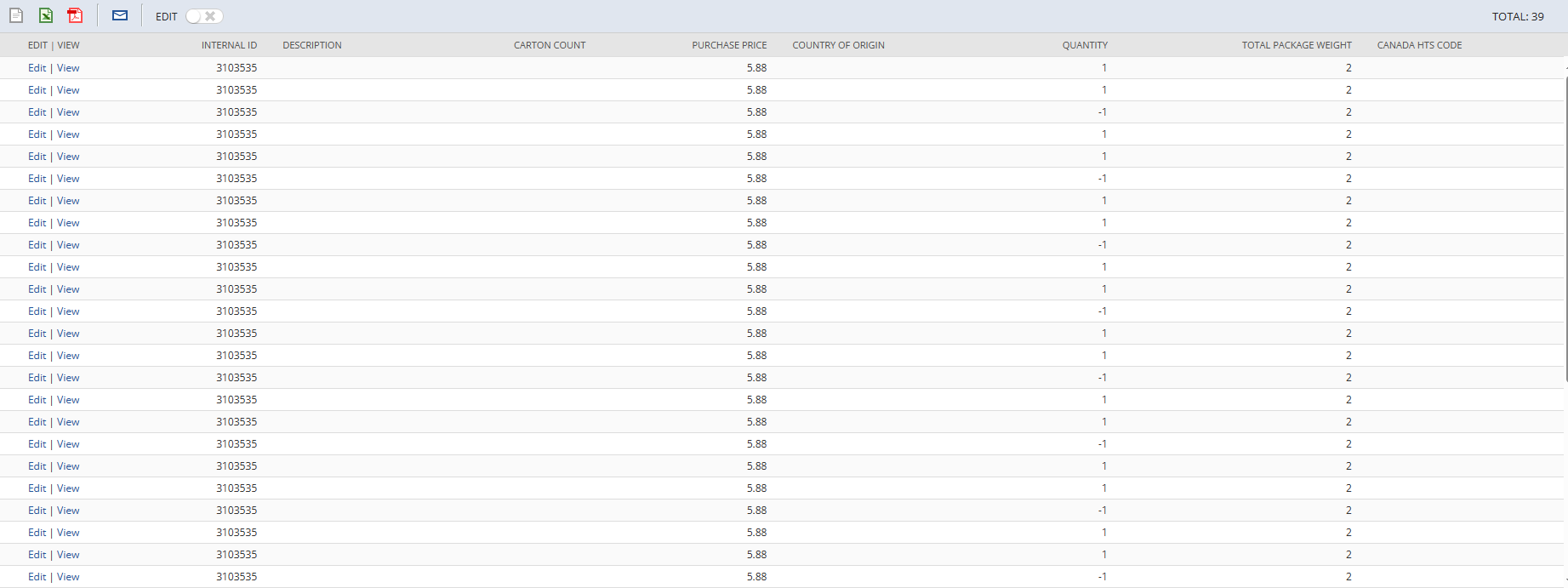Image resolution: width=1568 pixels, height=588 pixels.
Task: Sort by Country of Origin column
Action: click(838, 45)
